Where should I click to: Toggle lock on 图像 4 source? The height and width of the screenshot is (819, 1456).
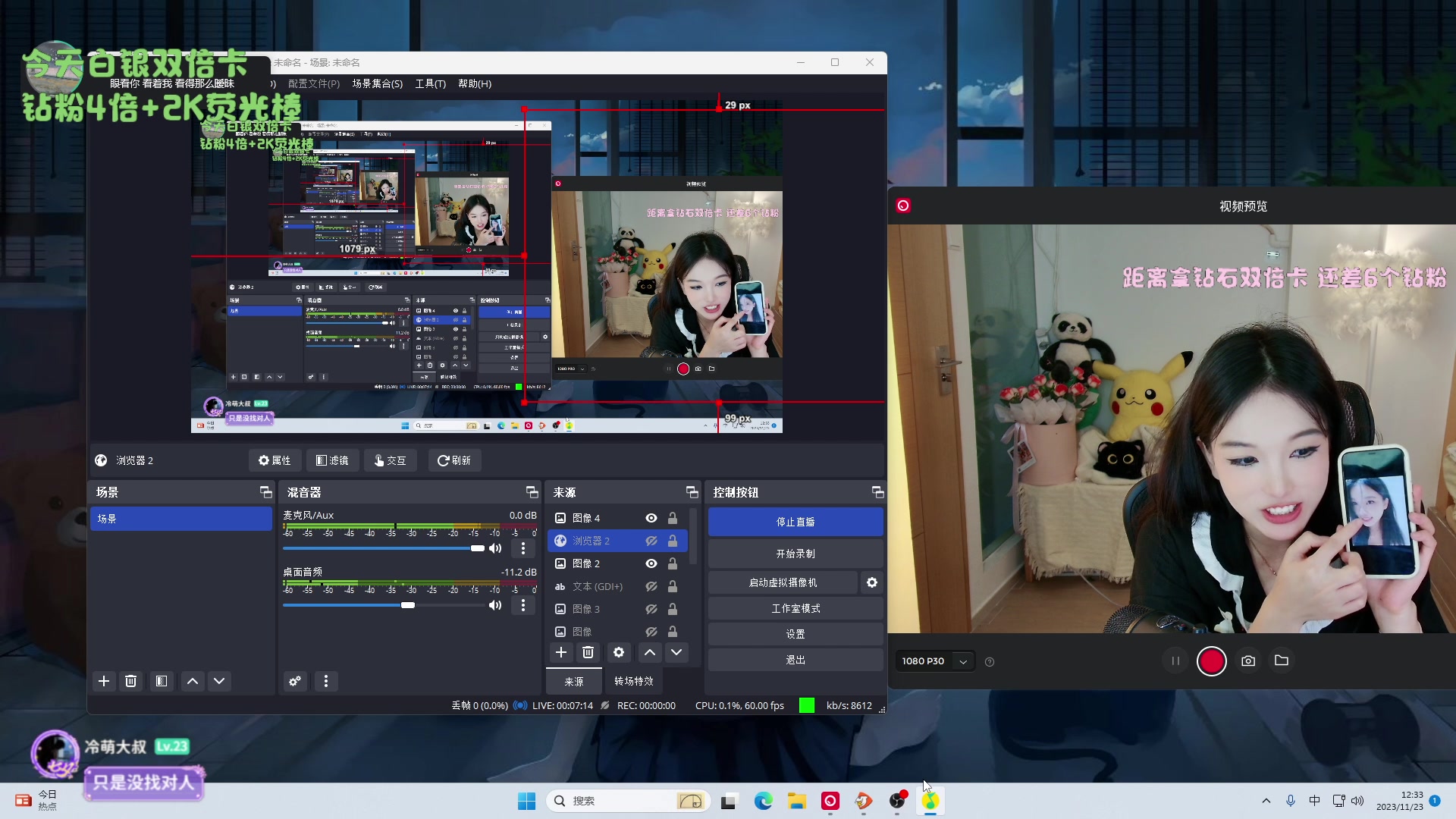(672, 518)
